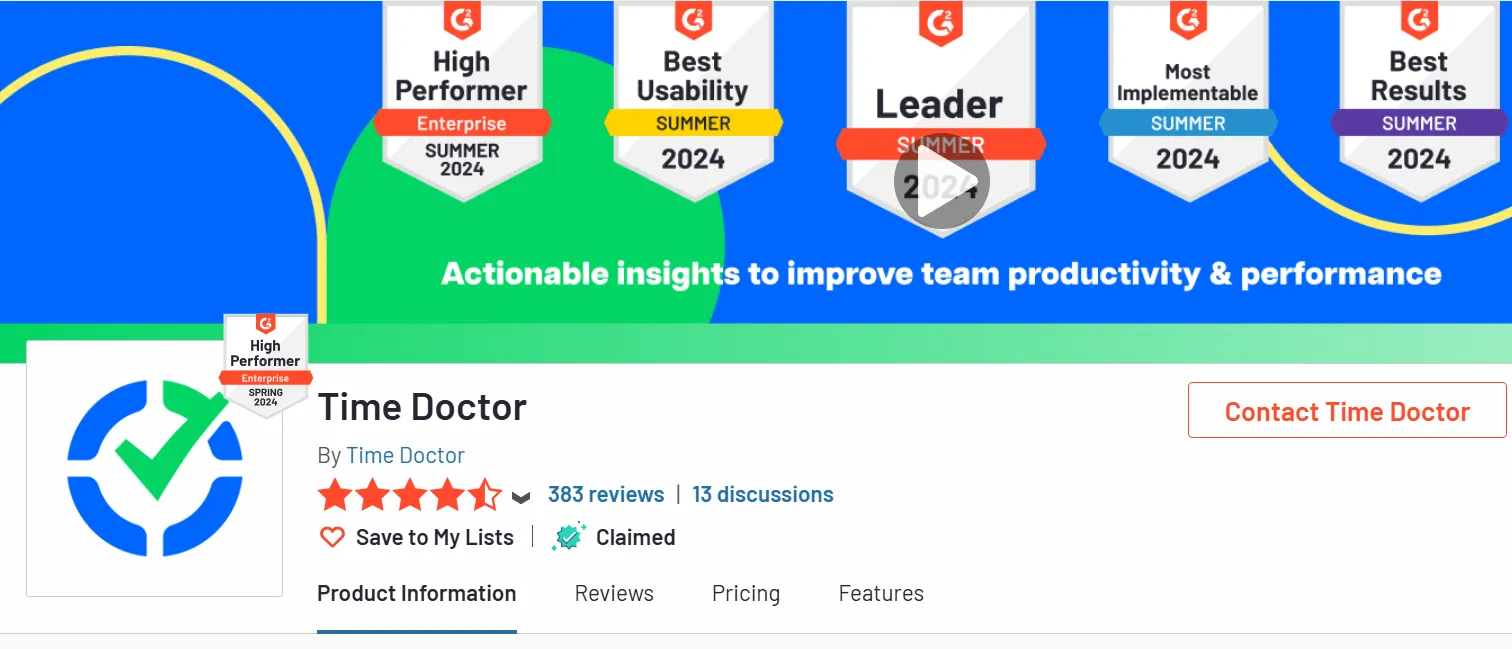Click the Best Usability Summer 2024 badge
This screenshot has height=649, width=1512.
pyautogui.click(x=693, y=100)
